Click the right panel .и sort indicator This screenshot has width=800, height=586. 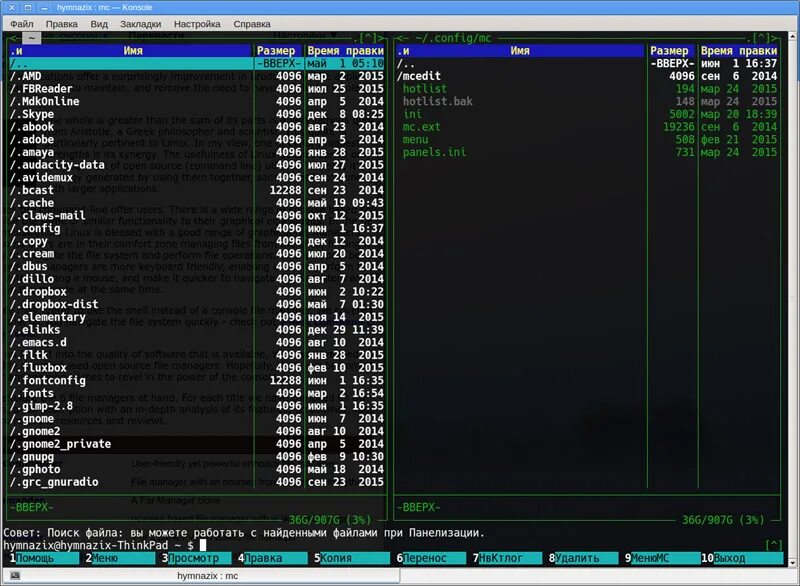(403, 50)
